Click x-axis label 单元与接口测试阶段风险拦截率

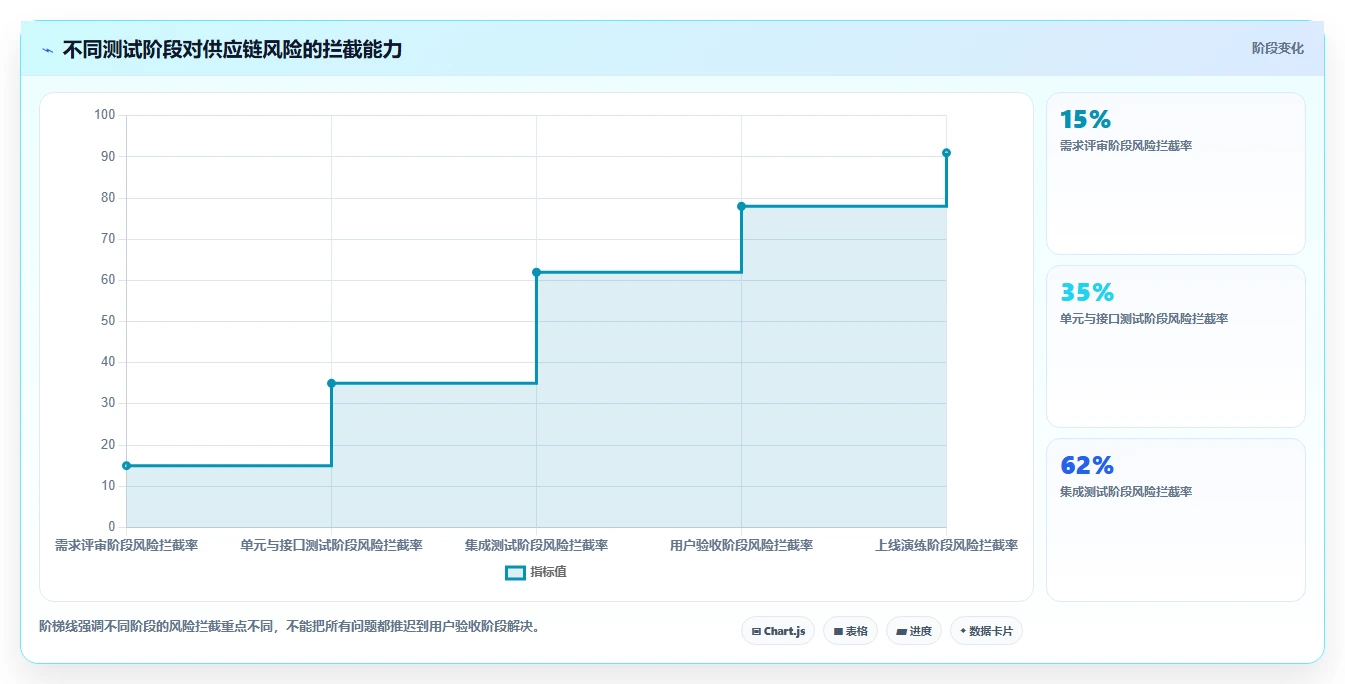coord(331,545)
